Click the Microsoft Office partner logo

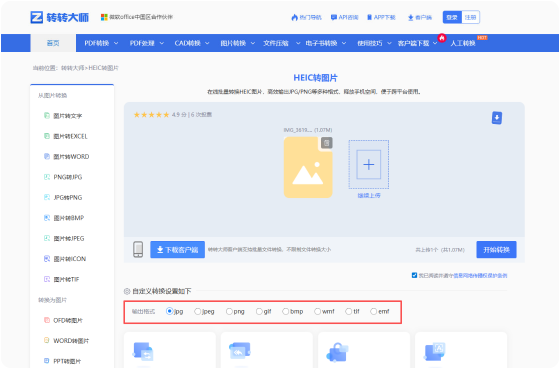click(x=104, y=17)
